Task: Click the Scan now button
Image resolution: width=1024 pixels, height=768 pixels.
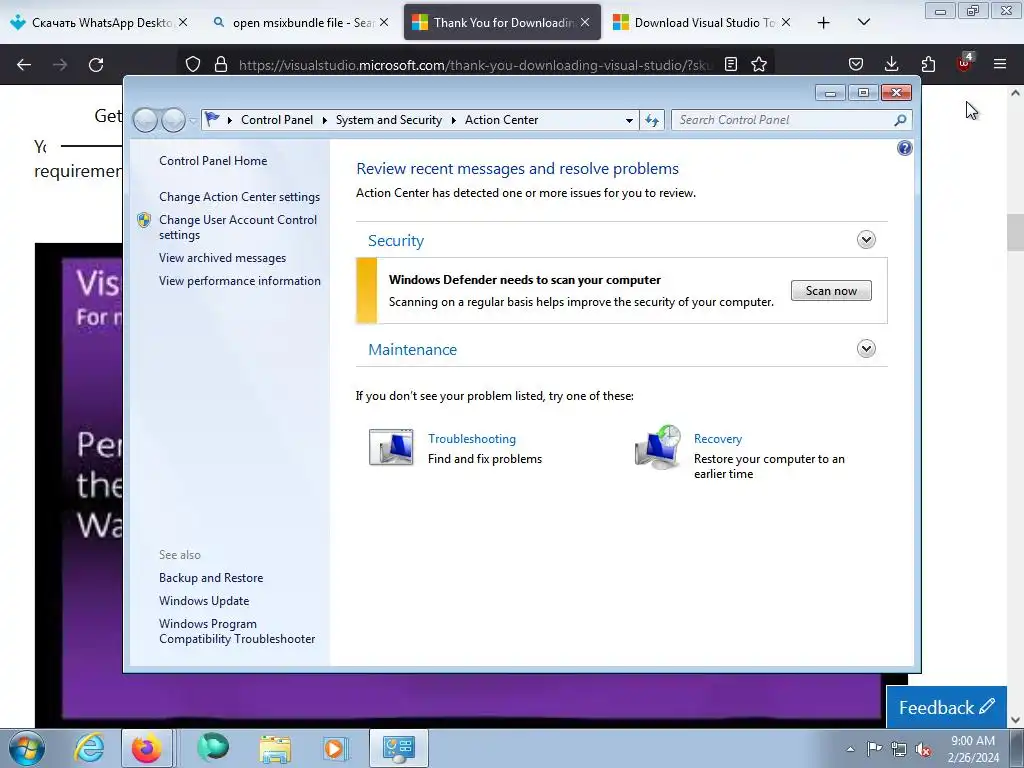Action: (831, 291)
